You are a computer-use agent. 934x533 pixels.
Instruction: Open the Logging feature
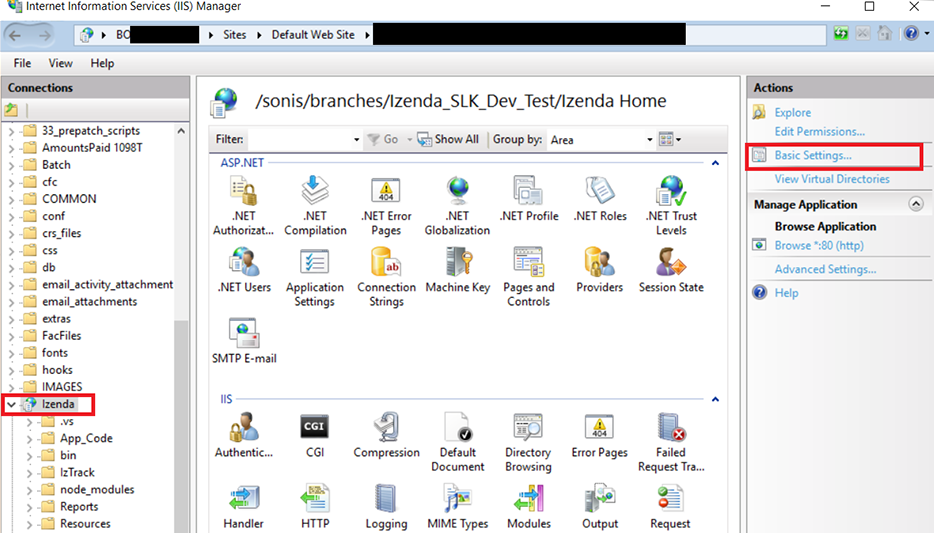[x=386, y=507]
